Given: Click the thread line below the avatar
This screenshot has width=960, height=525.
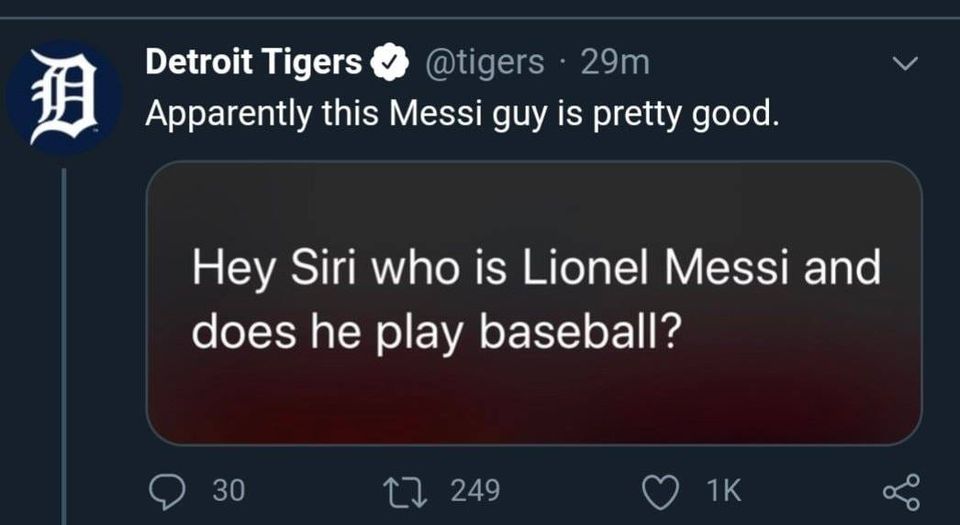Looking at the screenshot, I should 65,340.
